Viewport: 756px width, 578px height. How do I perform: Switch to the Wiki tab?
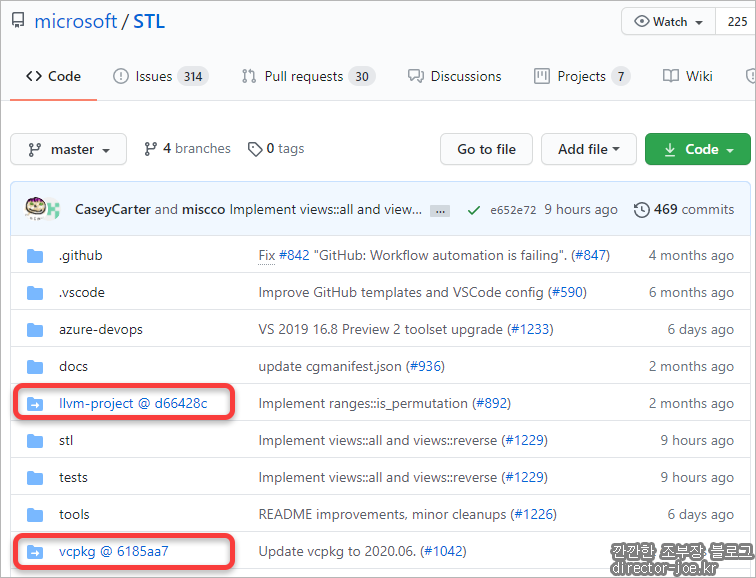coord(688,76)
